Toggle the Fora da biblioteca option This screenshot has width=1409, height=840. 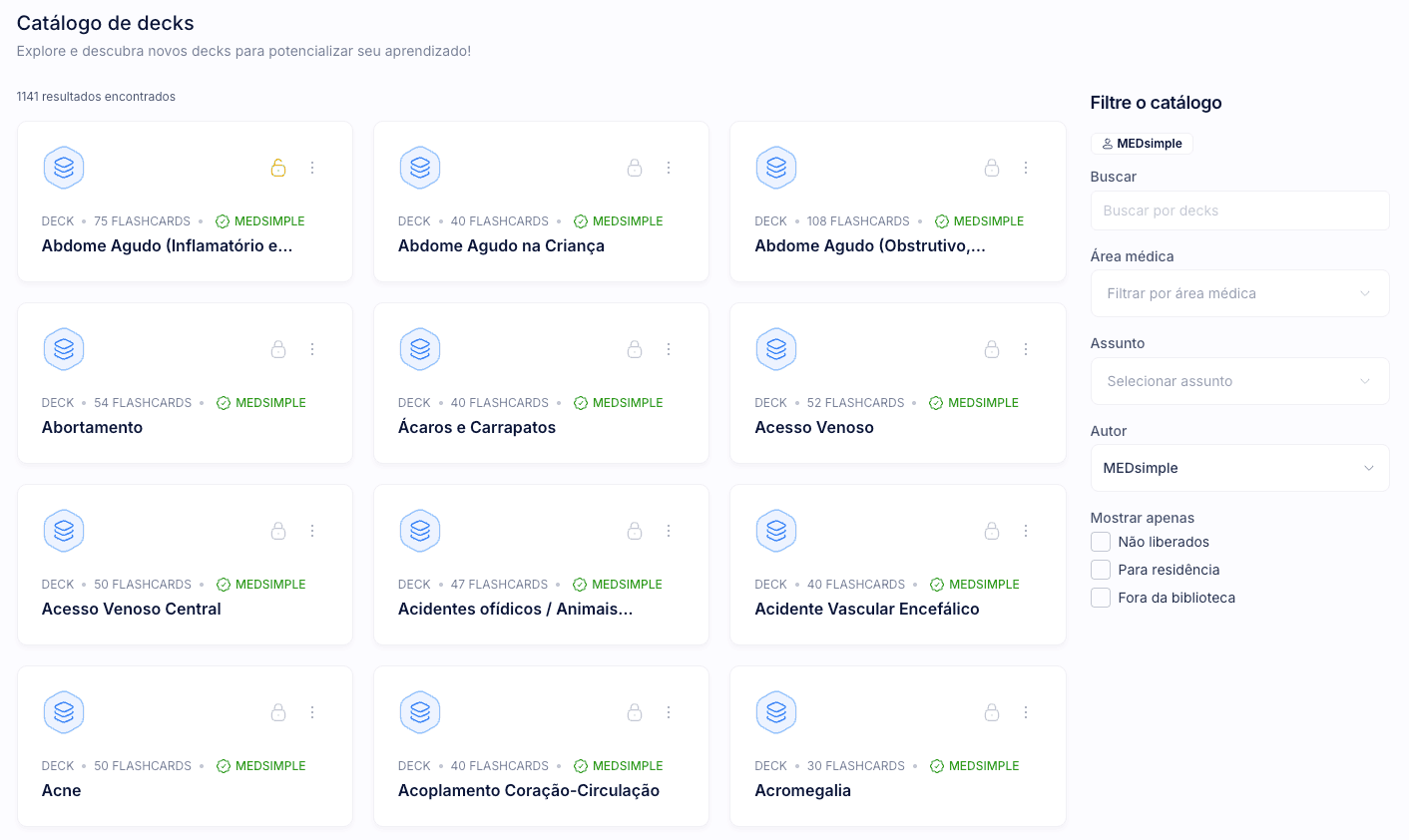pos(1101,598)
